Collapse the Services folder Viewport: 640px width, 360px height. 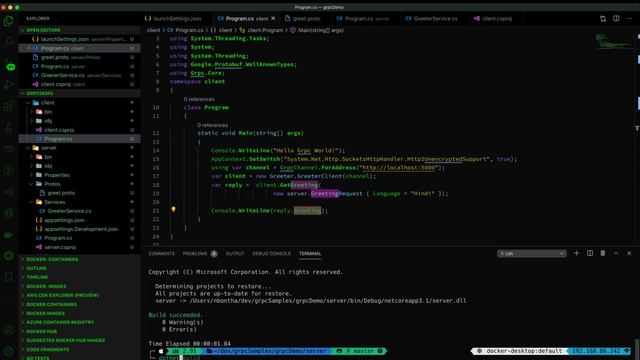[80, 202]
